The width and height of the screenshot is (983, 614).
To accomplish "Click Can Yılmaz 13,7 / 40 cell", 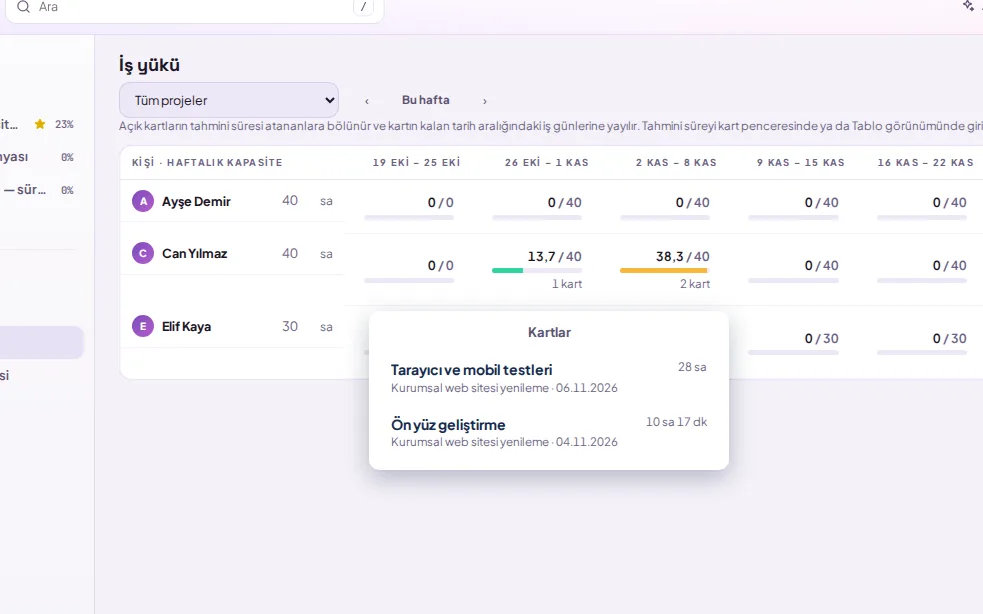I will 537,269.
